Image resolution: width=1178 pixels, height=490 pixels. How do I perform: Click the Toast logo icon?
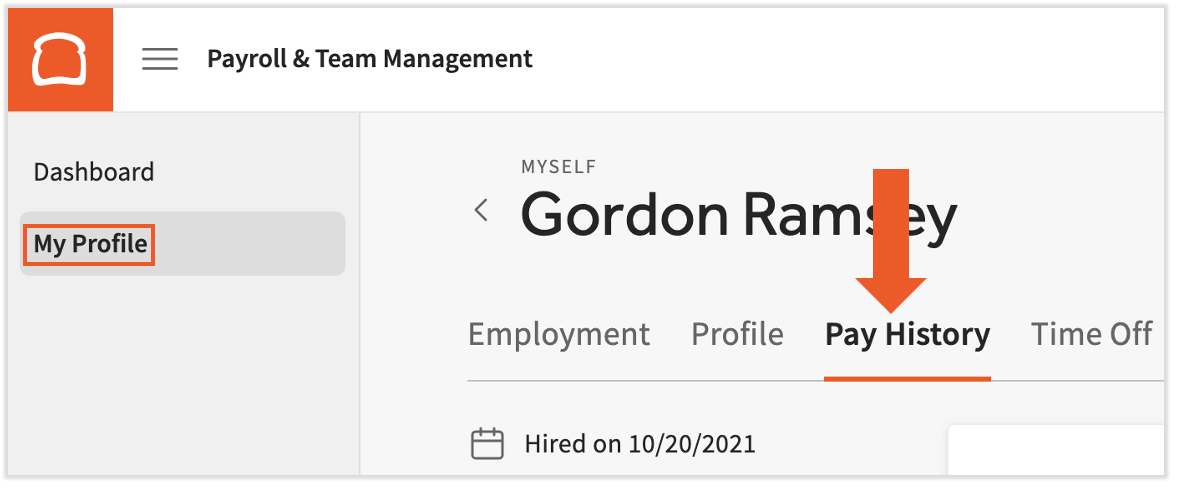click(60, 60)
